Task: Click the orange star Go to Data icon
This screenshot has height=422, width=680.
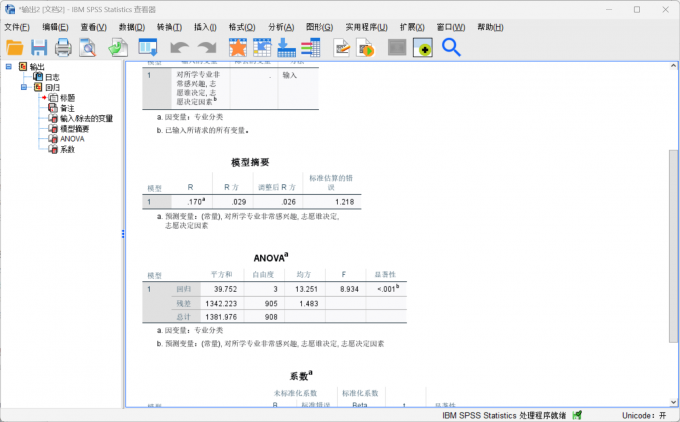Action: (238, 47)
